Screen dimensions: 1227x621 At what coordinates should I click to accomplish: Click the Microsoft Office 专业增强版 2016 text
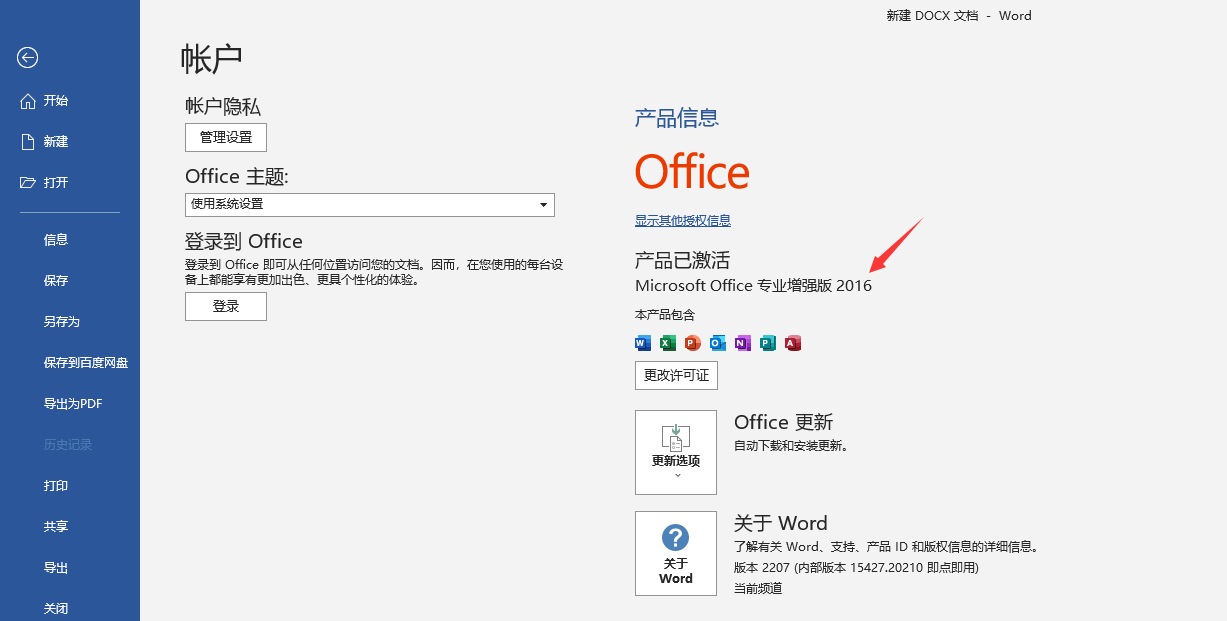pyautogui.click(x=753, y=286)
